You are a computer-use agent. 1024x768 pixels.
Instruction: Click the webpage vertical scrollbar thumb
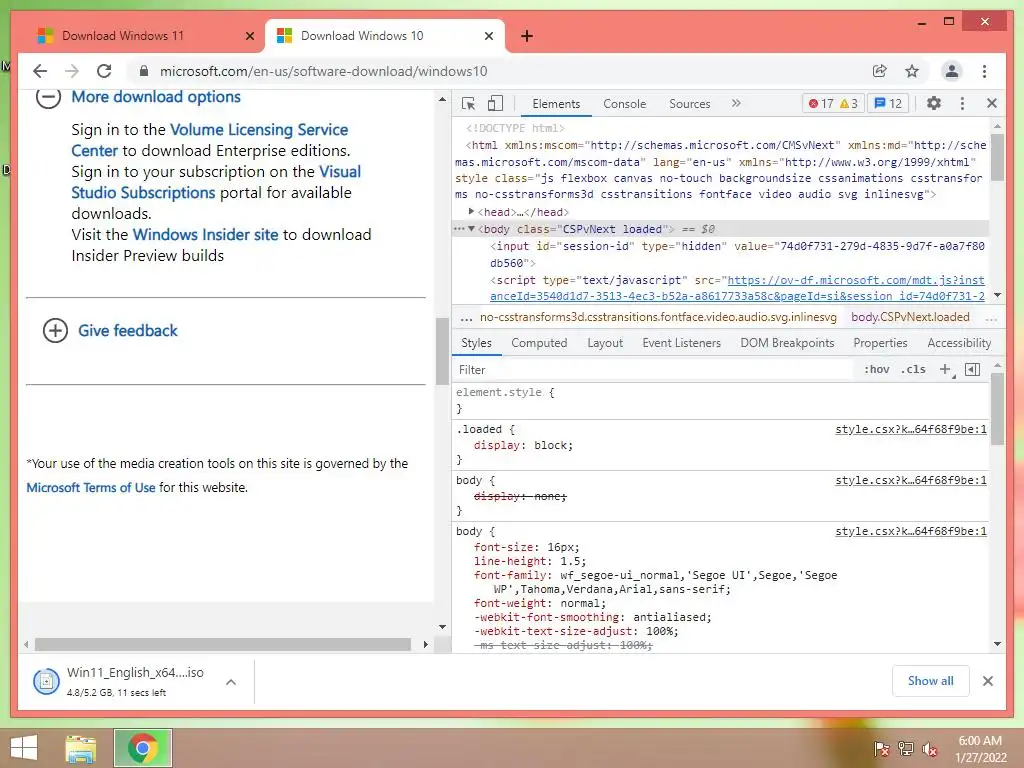point(442,351)
